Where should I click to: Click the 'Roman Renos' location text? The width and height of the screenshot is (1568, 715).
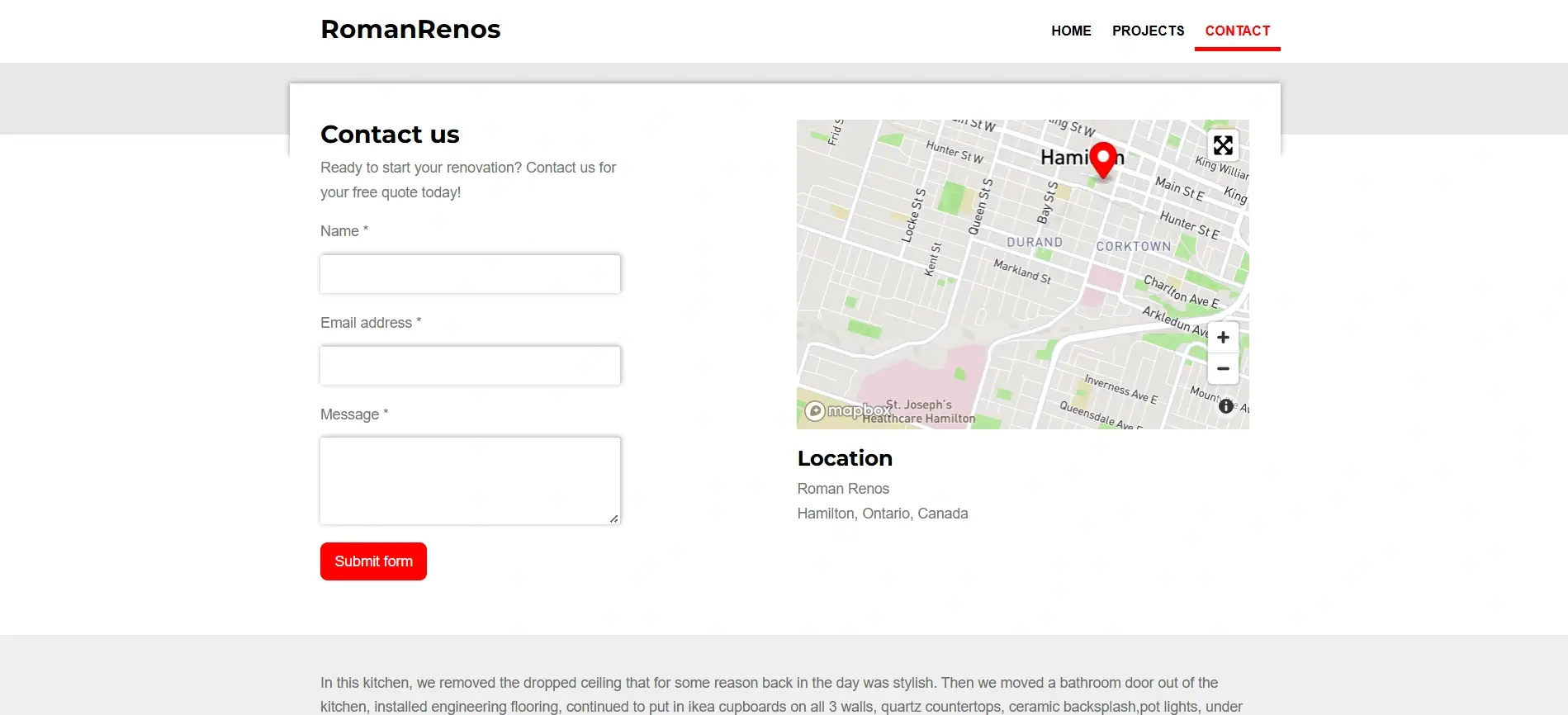click(843, 489)
